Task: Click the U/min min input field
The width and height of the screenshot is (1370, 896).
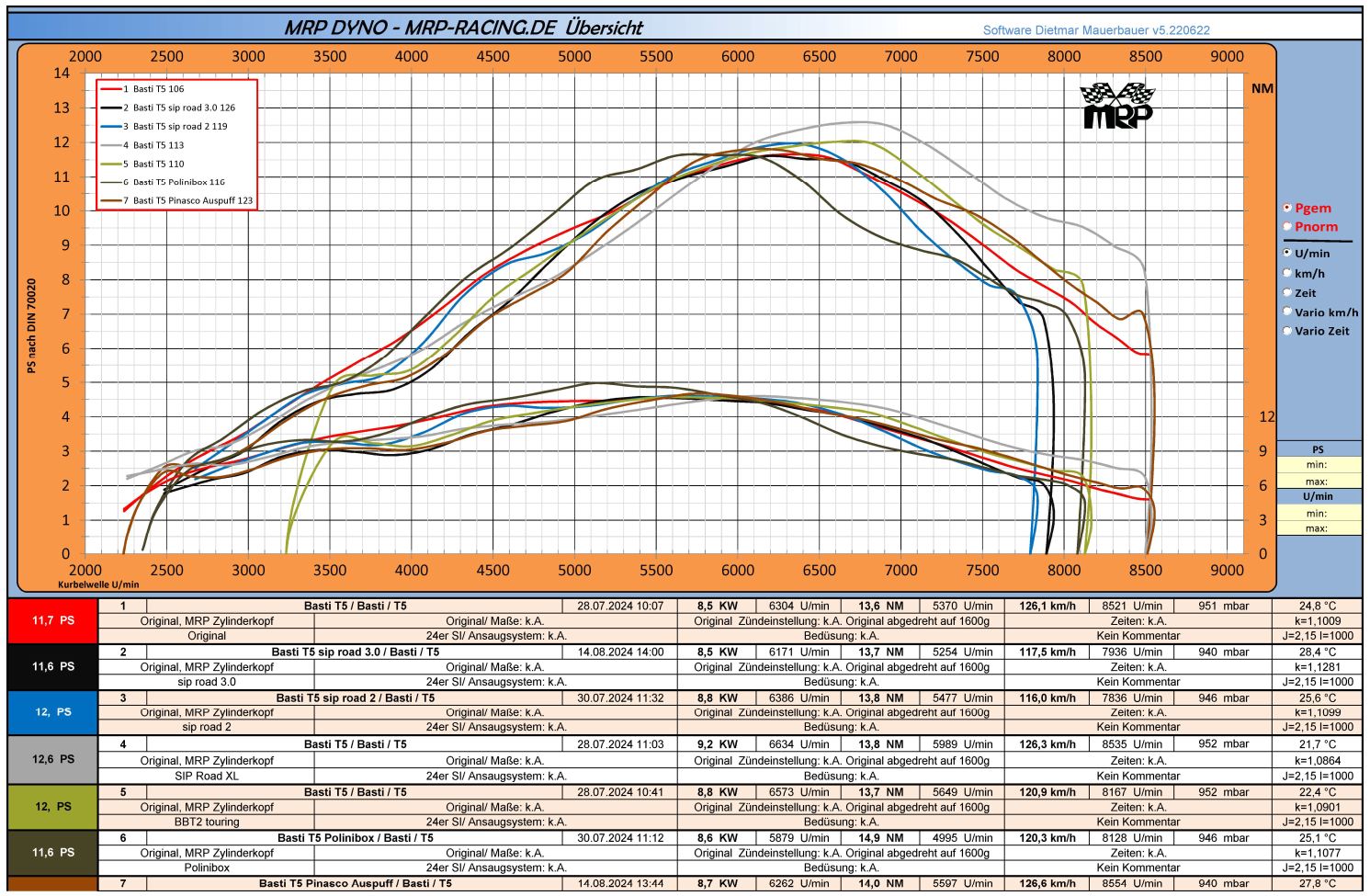Action: tap(1319, 513)
